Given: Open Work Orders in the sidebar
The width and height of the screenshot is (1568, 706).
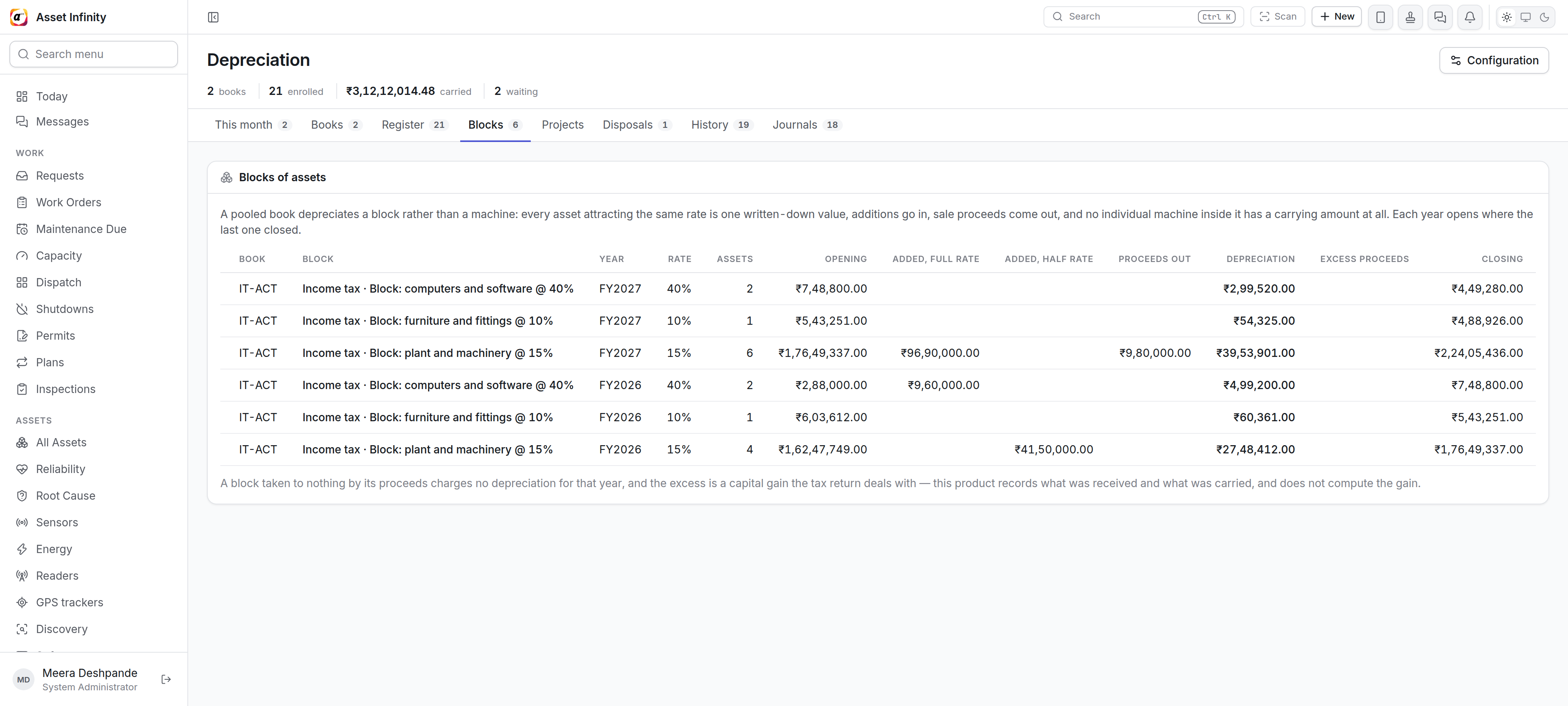Looking at the screenshot, I should point(94,202).
